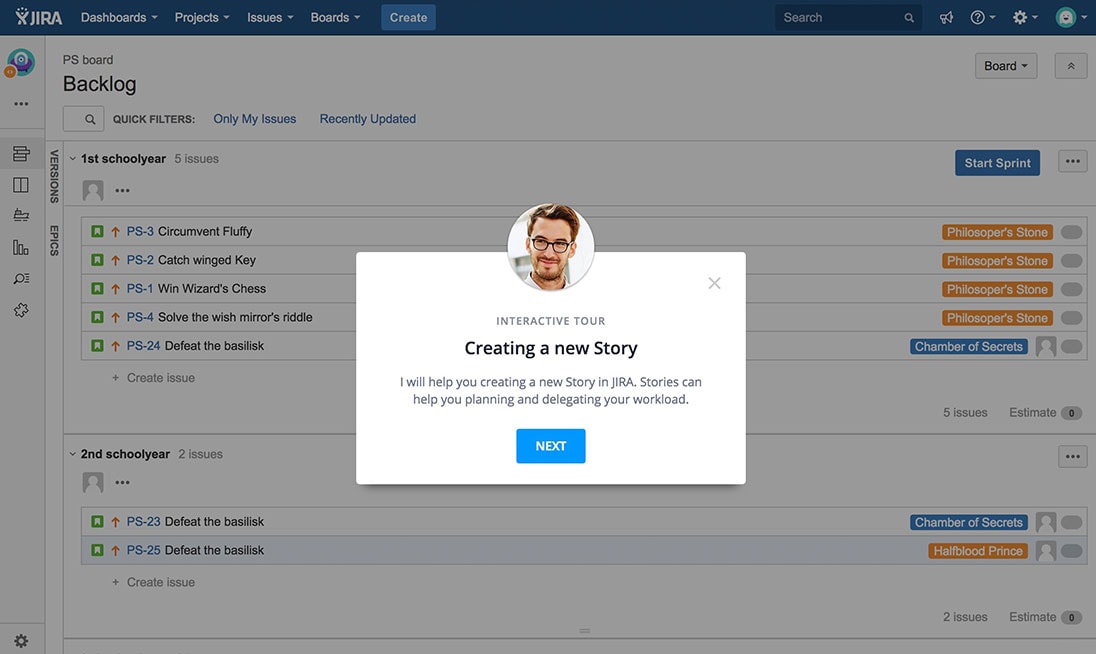The image size is (1096, 654).
Task: Click Create issue under 2nd schoolyear
Action: tap(161, 581)
